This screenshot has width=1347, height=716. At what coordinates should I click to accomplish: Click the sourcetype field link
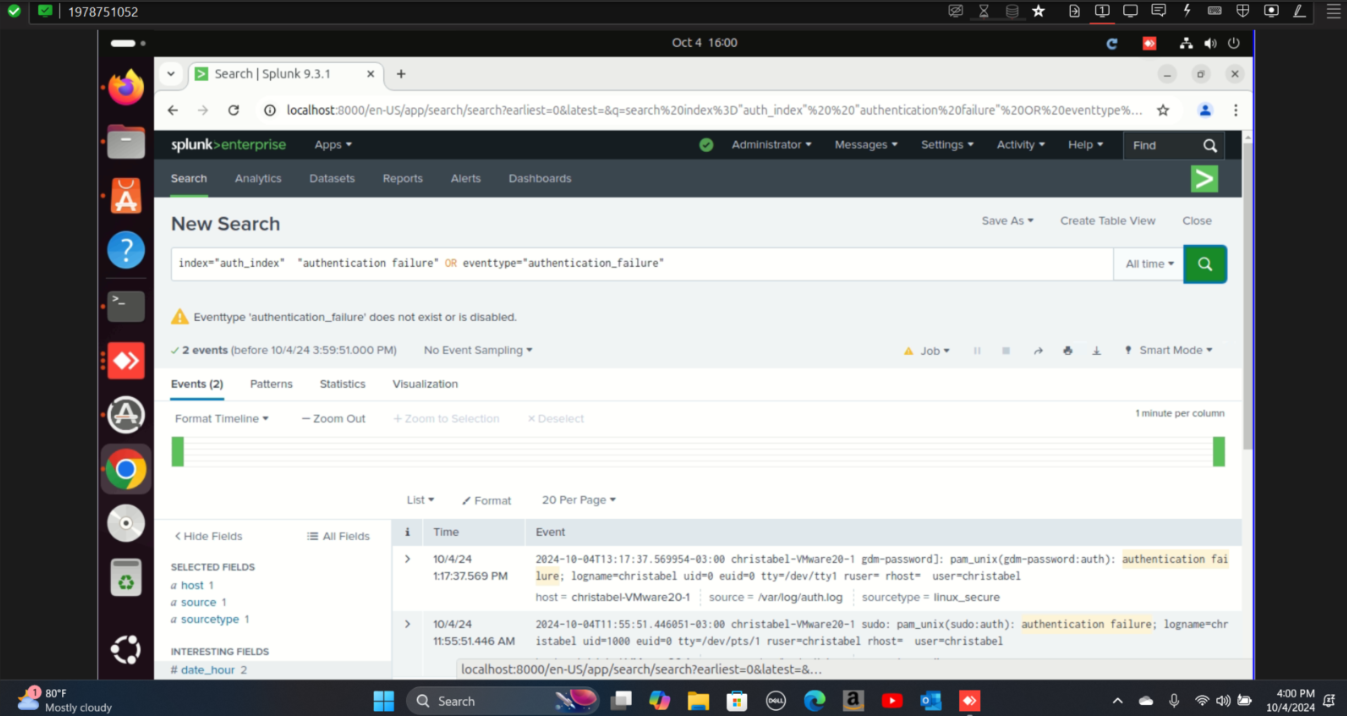(x=210, y=620)
